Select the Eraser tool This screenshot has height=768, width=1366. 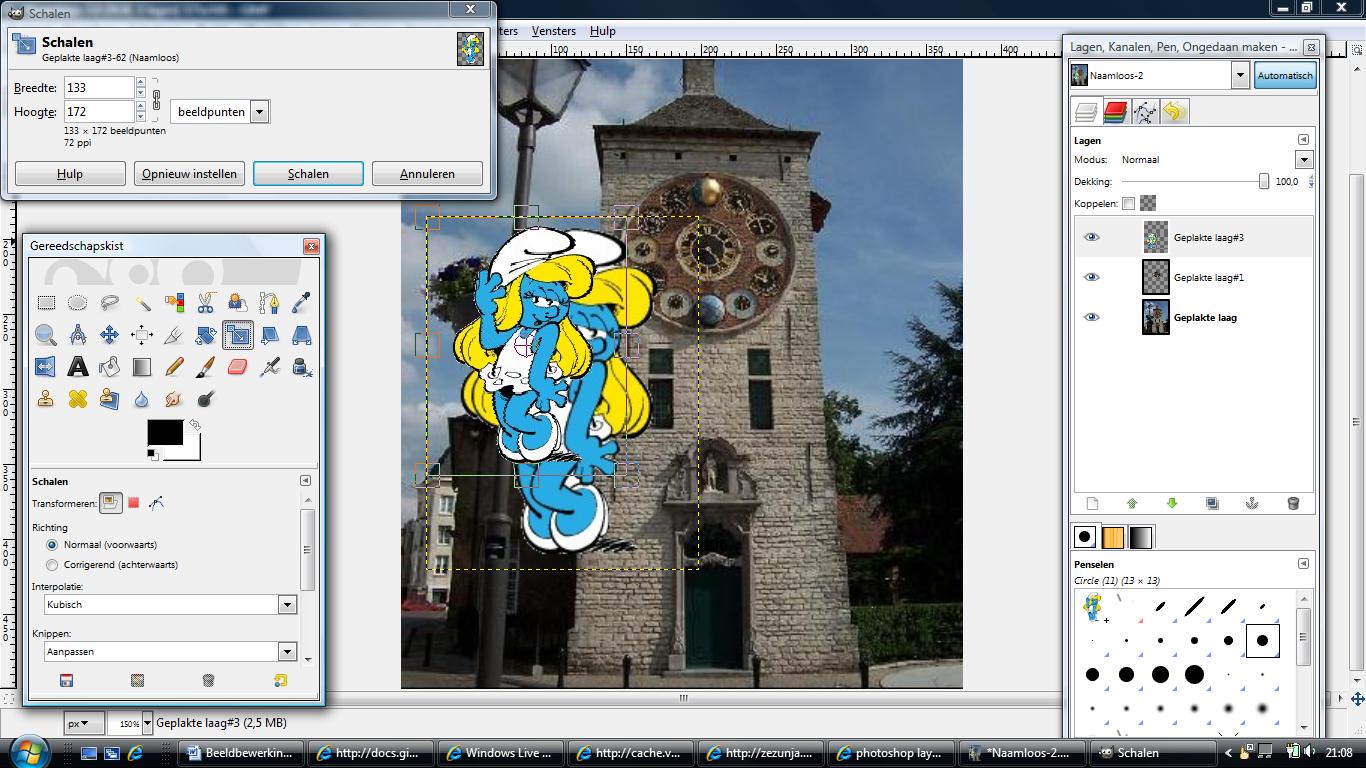(238, 367)
